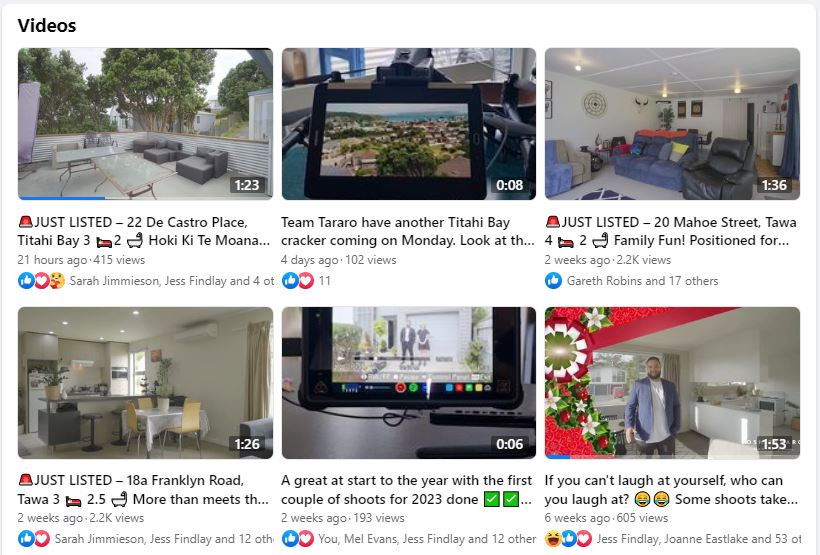This screenshot has height=555, width=820.
Task: Open the '11' reactions count on Team Tararo video
Action: point(325,281)
